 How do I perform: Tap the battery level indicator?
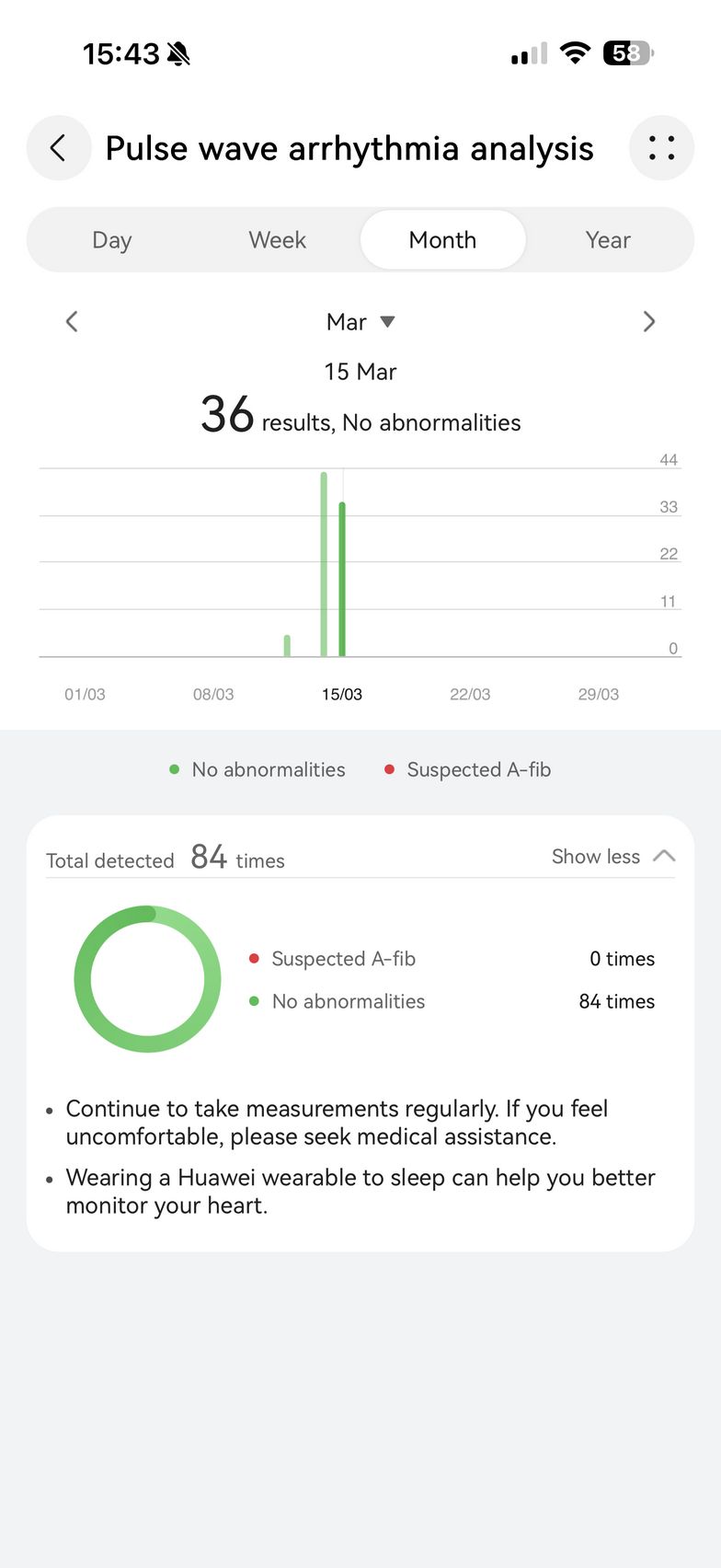(x=627, y=53)
